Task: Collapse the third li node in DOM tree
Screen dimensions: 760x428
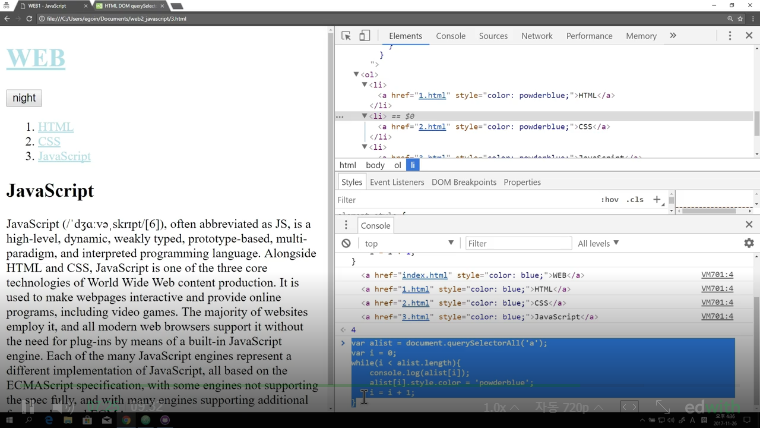Action: point(364,146)
